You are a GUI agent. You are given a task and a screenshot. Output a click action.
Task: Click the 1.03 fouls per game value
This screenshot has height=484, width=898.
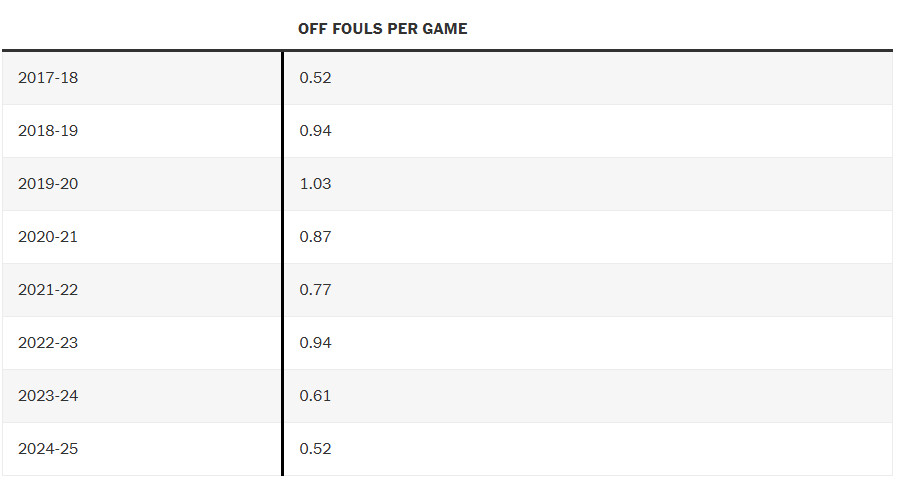(x=315, y=184)
